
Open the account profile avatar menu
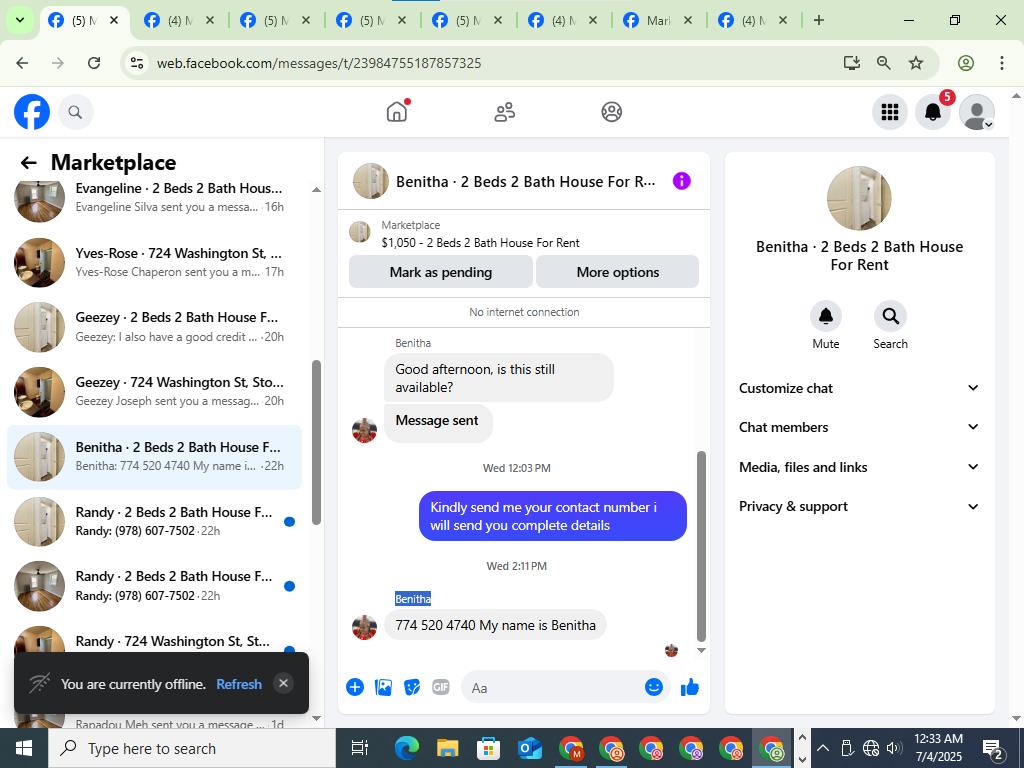click(x=976, y=112)
